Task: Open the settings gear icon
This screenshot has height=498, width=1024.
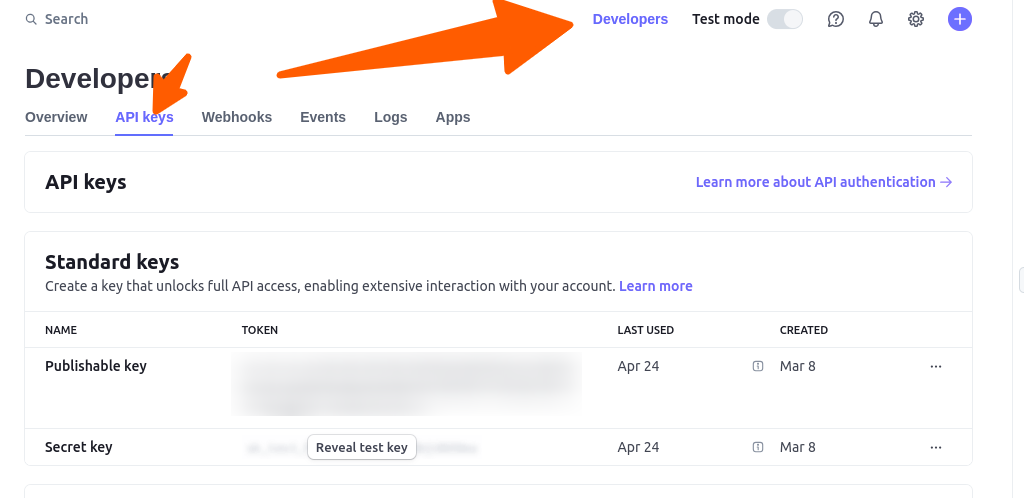Action: pyautogui.click(x=916, y=19)
